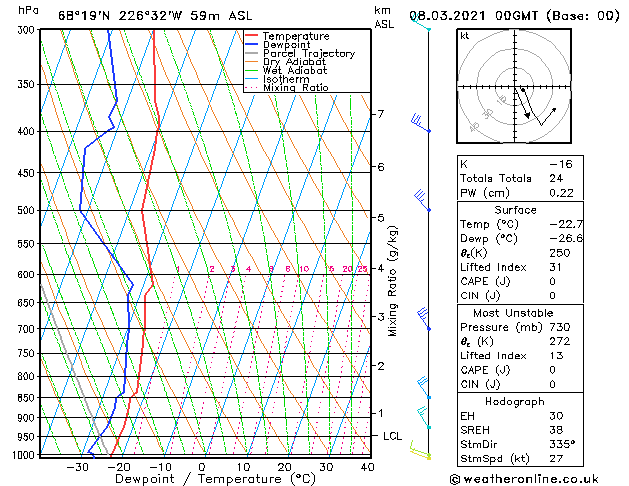The height and width of the screenshot is (486, 629).
Task: Click the 'Mixing Ratio (g/kg)' vertical axis title
Action: coord(392,281)
